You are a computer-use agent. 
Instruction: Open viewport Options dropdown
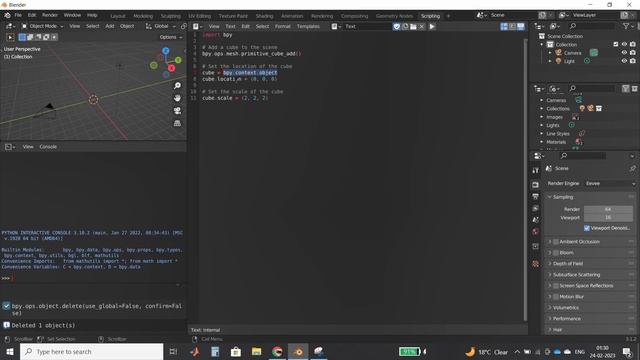click(171, 37)
